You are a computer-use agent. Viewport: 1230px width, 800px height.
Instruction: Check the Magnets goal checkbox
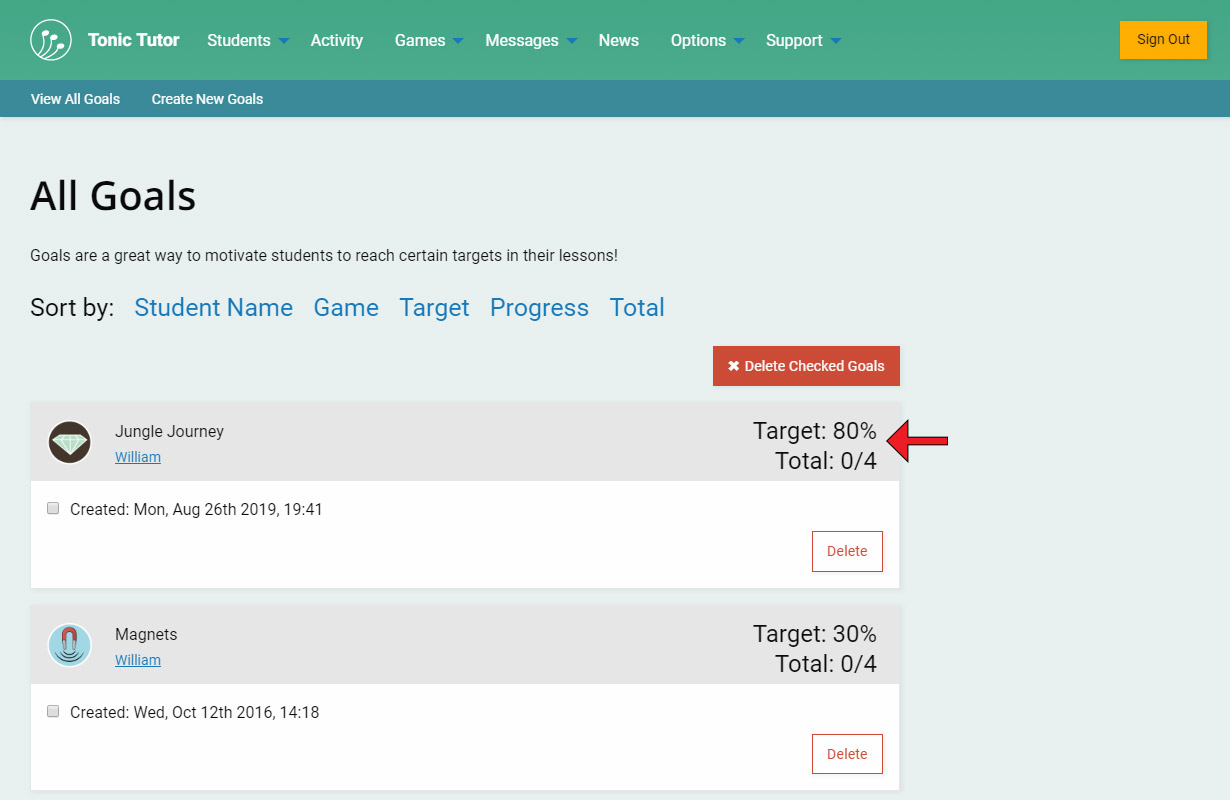(x=53, y=711)
